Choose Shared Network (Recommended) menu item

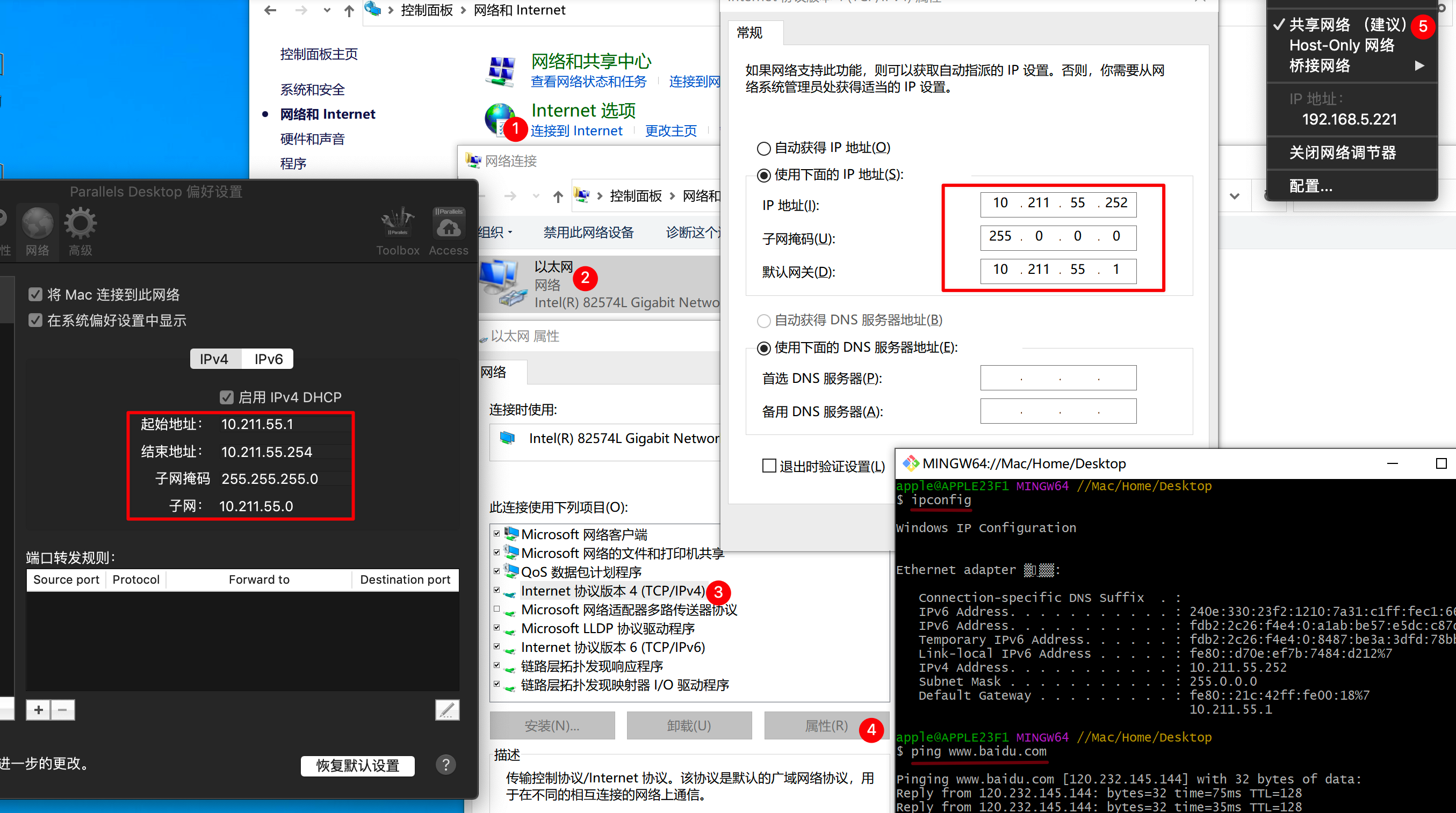[1347, 25]
